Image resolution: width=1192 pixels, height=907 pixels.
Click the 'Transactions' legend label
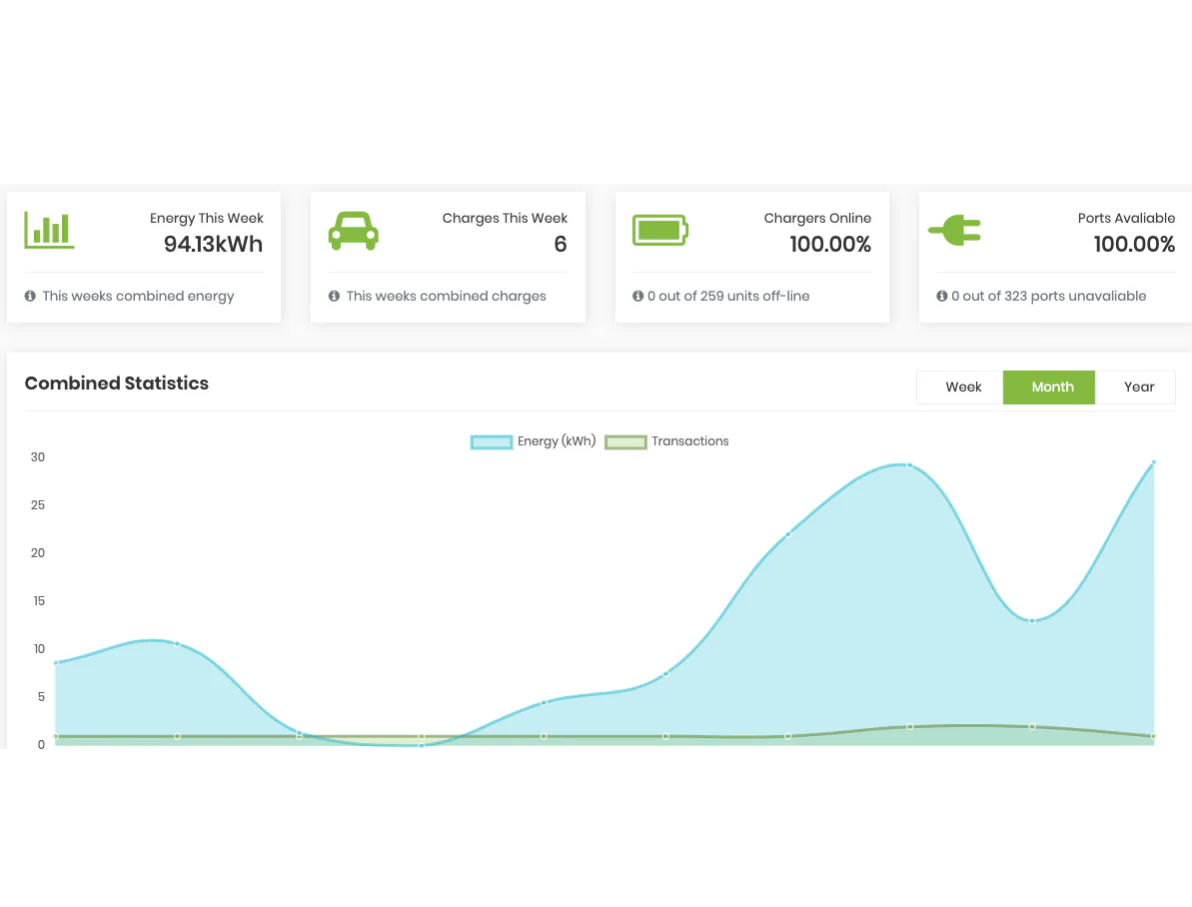click(x=690, y=441)
